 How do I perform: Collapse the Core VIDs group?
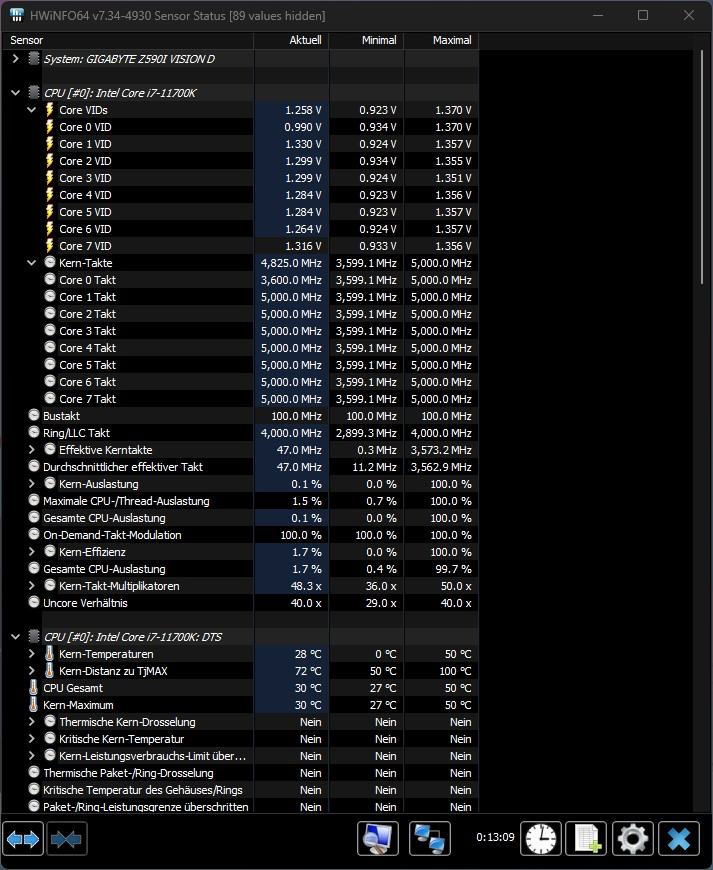(x=32, y=110)
